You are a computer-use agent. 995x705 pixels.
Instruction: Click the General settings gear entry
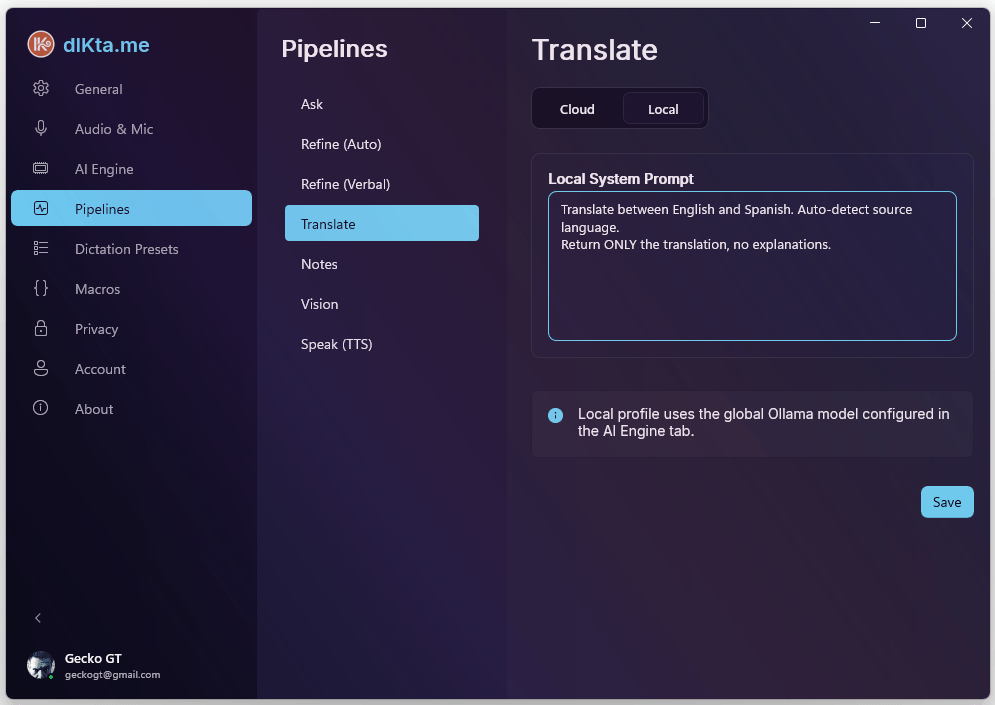98,88
